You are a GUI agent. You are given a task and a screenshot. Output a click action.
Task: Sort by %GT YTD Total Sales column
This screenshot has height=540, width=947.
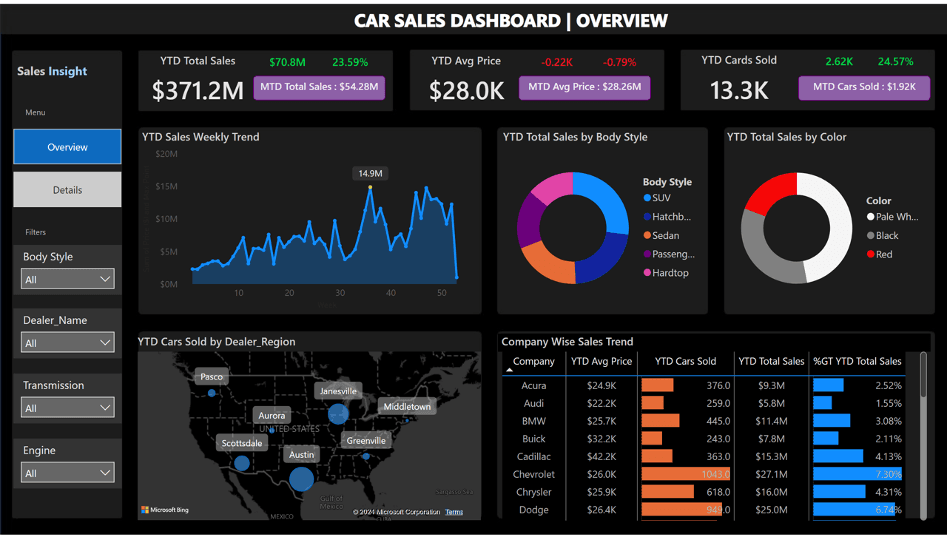[857, 361]
